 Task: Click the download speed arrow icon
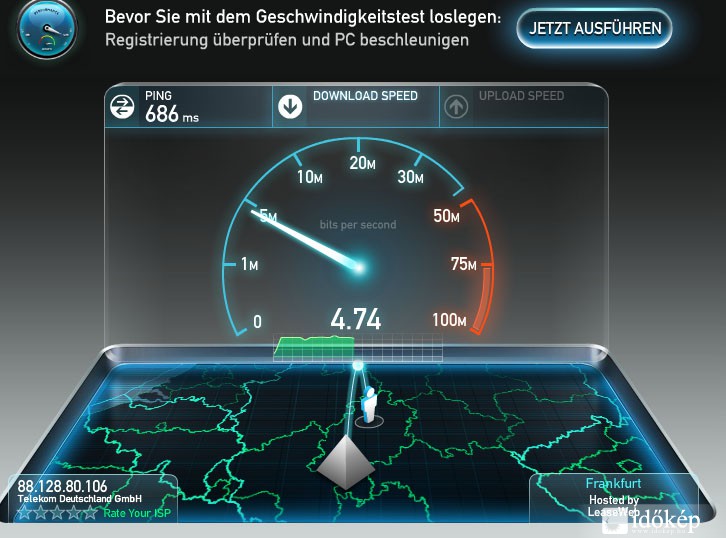[x=290, y=107]
